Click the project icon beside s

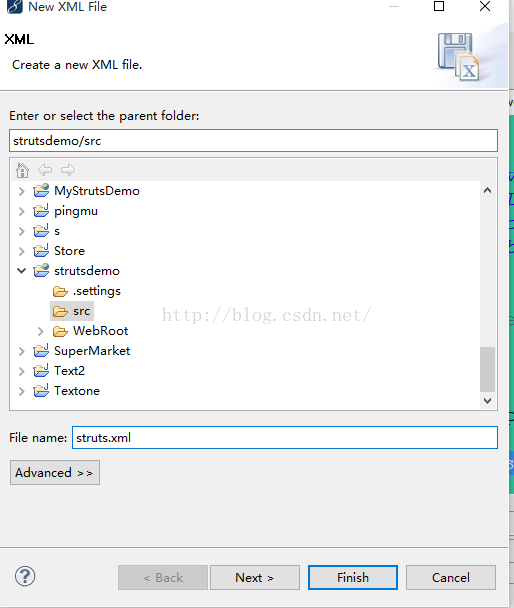(x=41, y=231)
